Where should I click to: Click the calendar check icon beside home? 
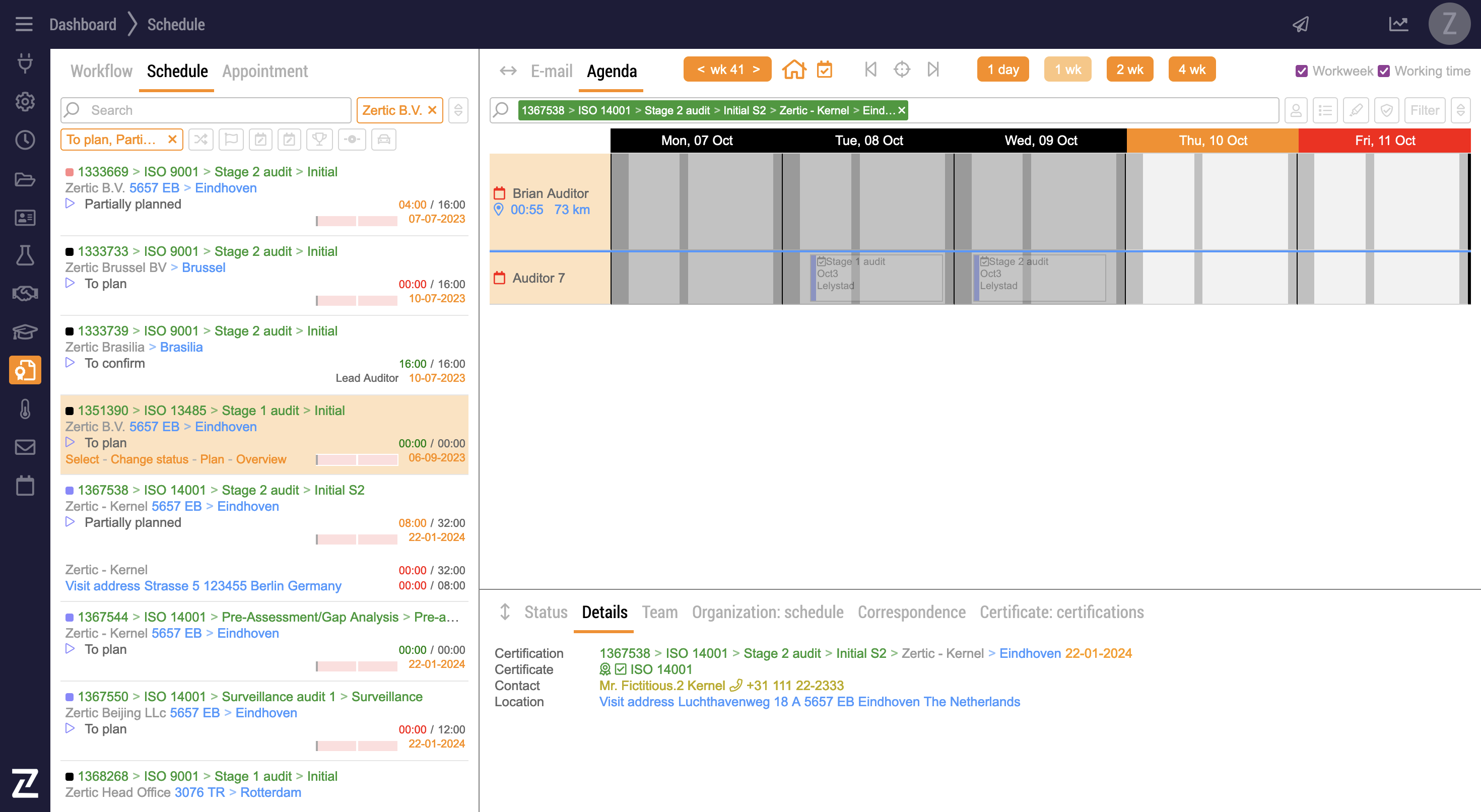825,70
